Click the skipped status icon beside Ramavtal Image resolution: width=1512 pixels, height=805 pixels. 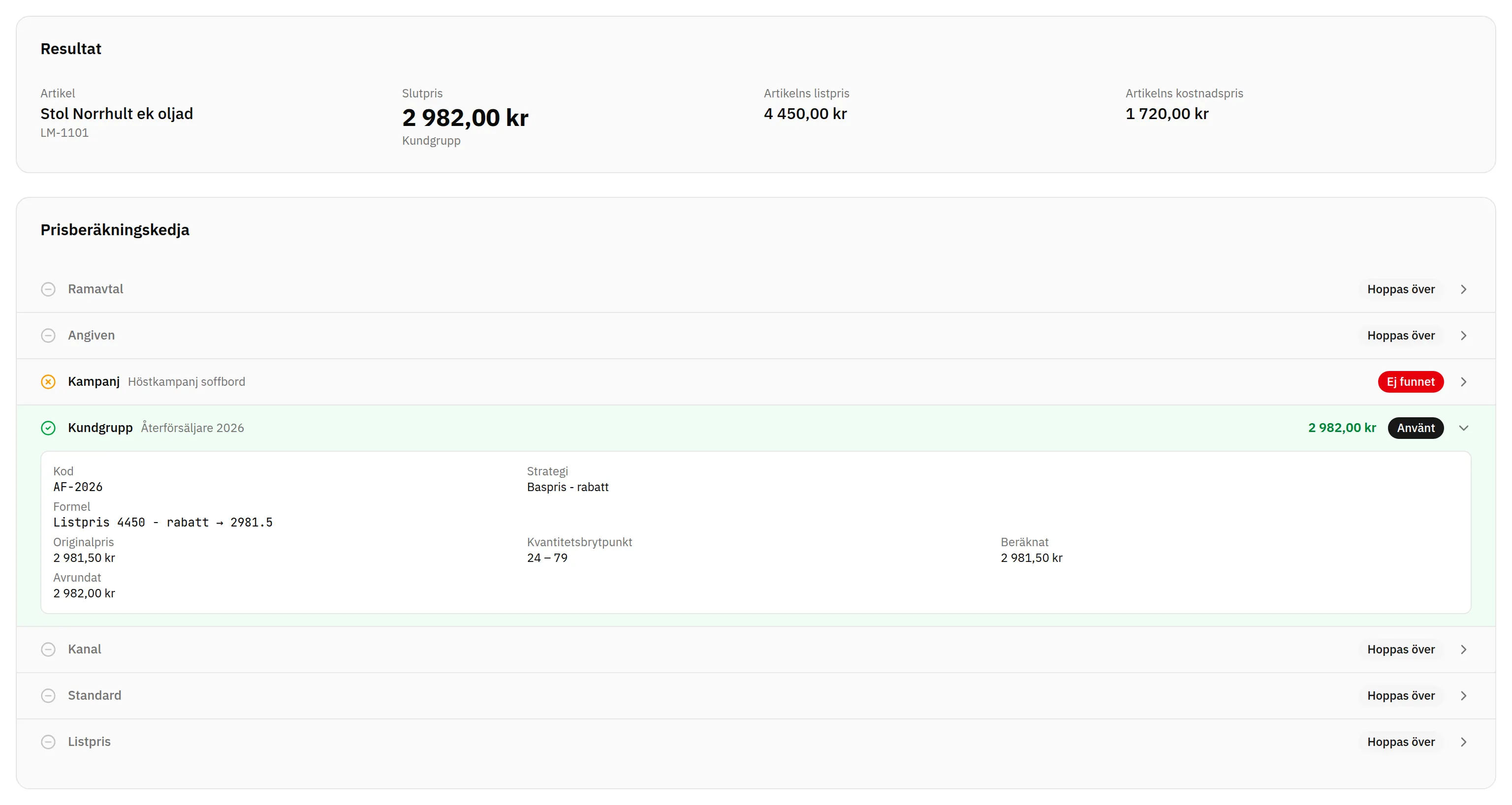pyautogui.click(x=48, y=289)
